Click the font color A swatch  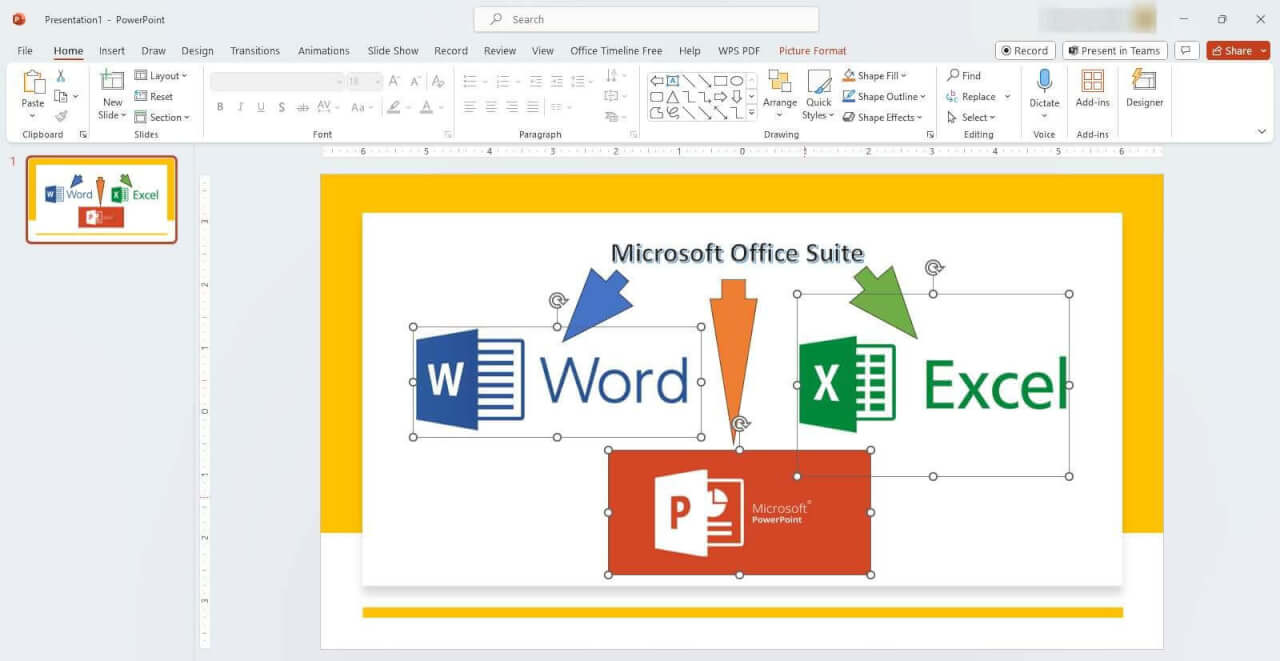(427, 107)
